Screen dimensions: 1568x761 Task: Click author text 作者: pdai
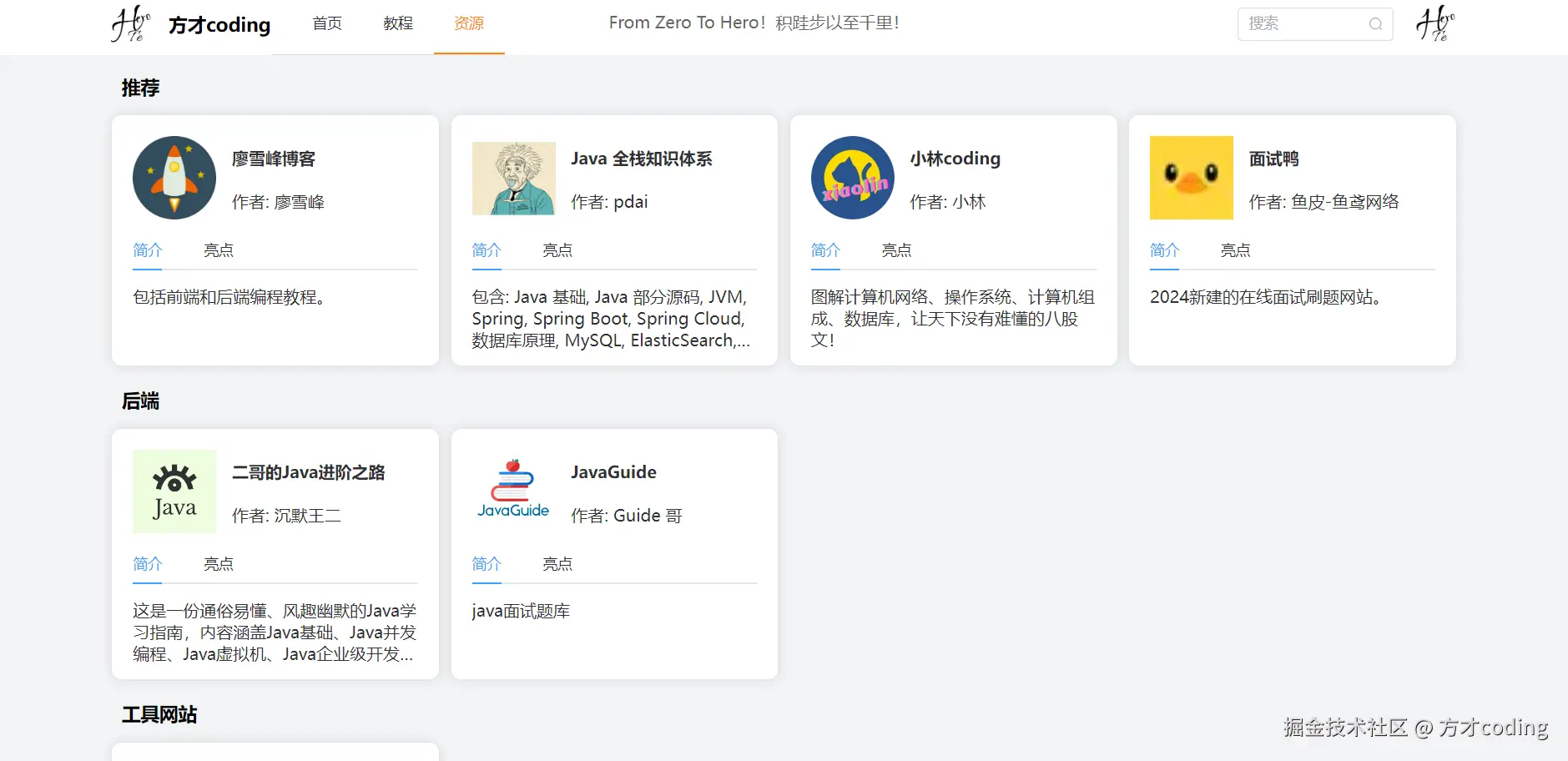610,202
